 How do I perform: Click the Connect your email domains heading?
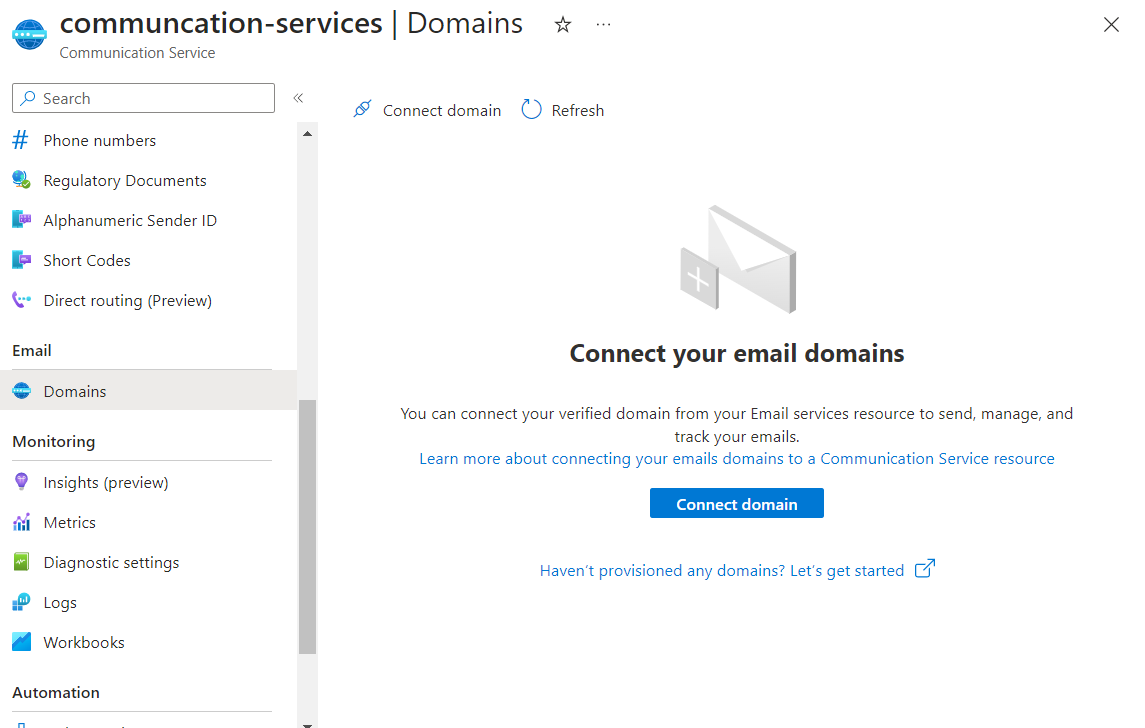737,353
